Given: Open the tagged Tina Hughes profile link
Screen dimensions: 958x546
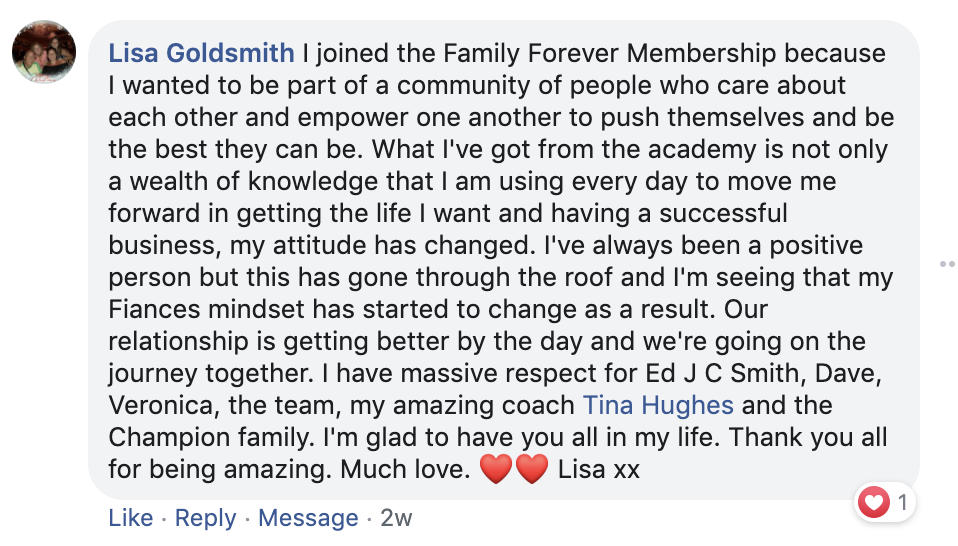Looking at the screenshot, I should [658, 405].
